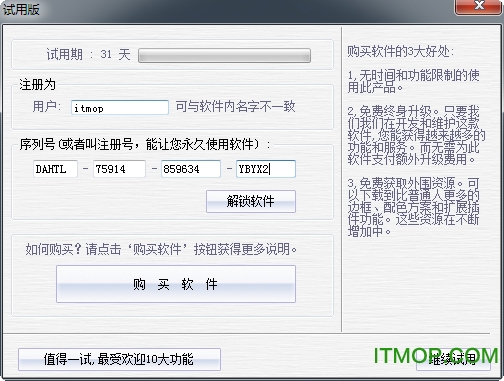
Task: Click the 试用版 title text
Action: coord(21,9)
